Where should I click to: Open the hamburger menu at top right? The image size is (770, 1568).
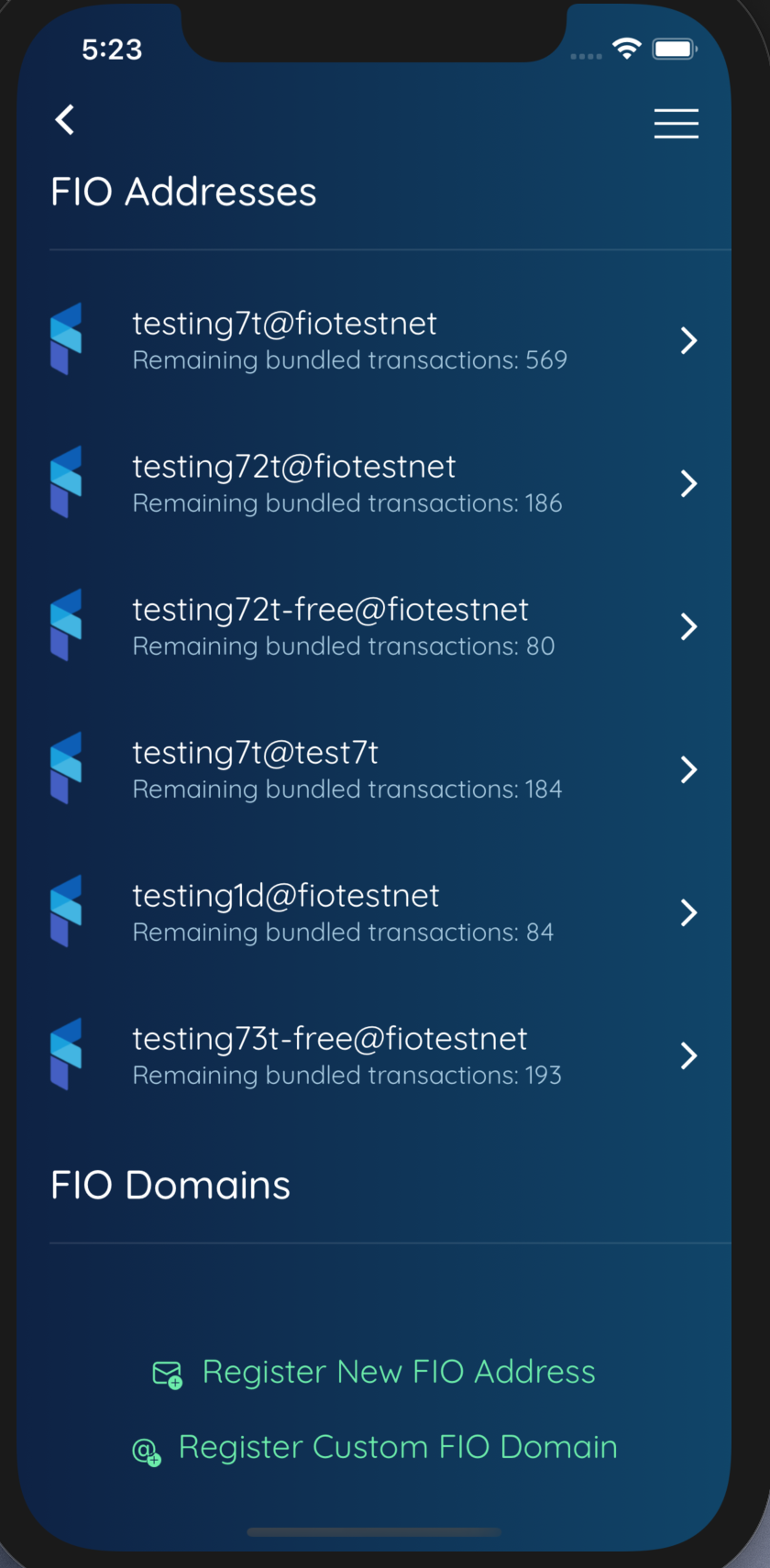point(676,124)
